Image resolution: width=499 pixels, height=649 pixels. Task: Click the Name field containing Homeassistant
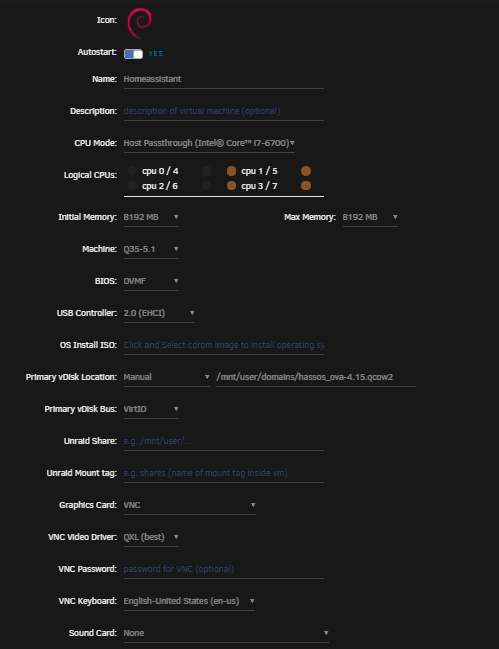click(223, 79)
